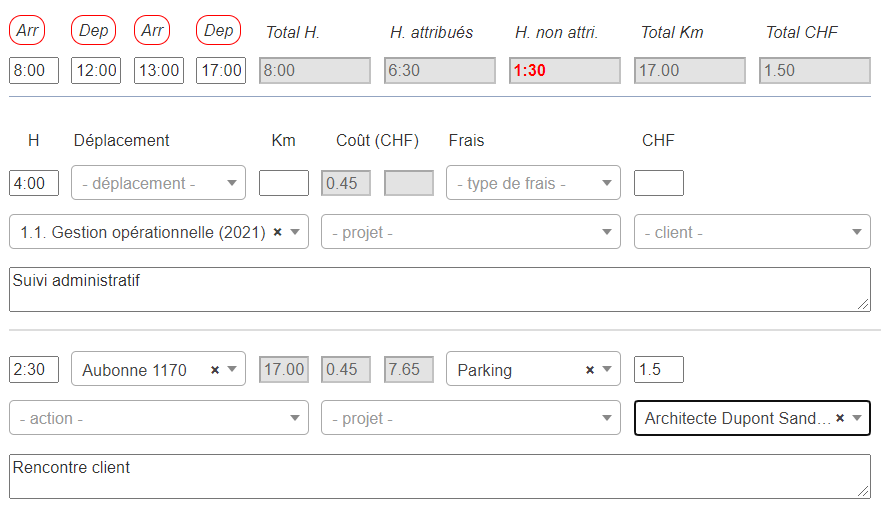Remove the Architecte Dupont client selection
The image size is (881, 507).
pyautogui.click(x=840, y=418)
